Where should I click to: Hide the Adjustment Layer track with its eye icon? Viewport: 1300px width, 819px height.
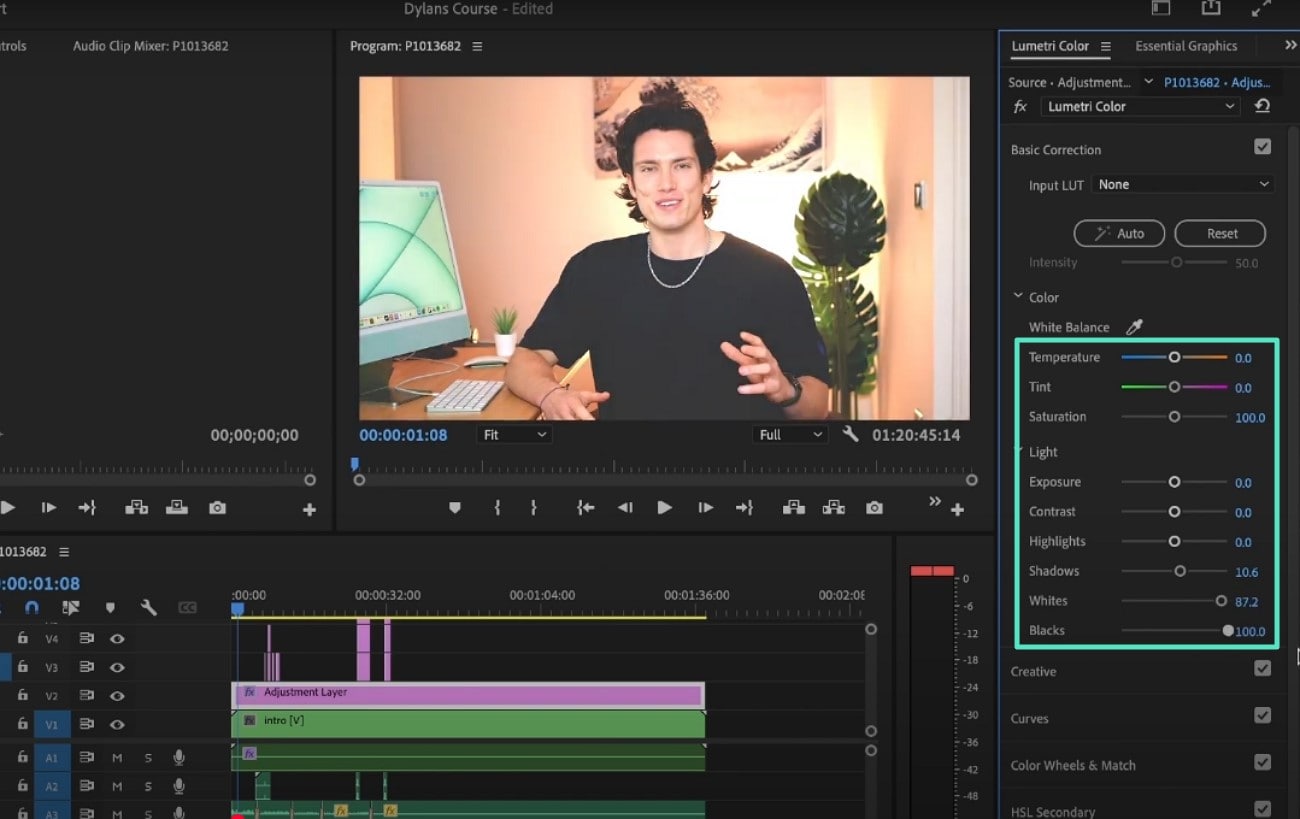[117, 695]
